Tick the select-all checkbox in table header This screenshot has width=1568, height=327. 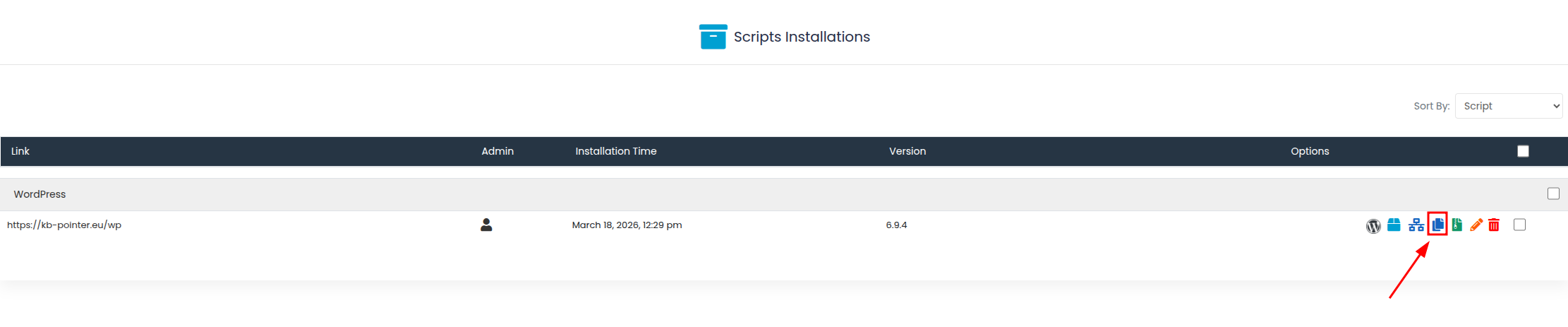[x=1523, y=151]
